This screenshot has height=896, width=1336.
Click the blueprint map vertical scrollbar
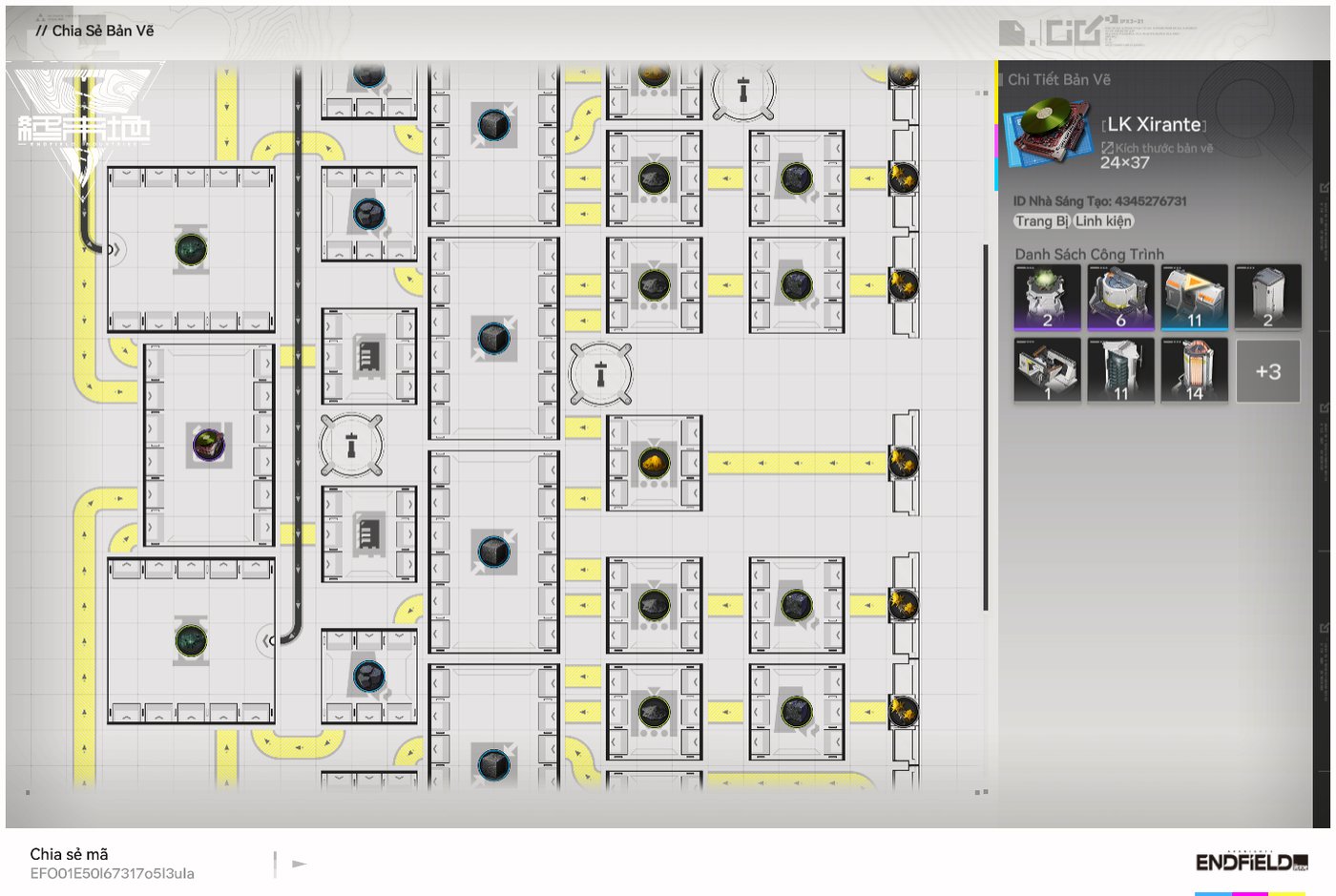point(985,427)
